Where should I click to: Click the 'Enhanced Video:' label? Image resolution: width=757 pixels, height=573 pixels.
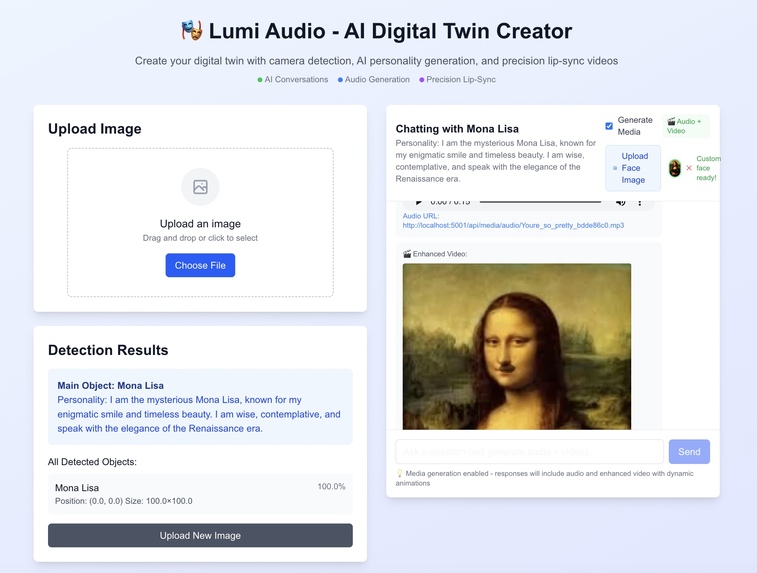click(440, 254)
